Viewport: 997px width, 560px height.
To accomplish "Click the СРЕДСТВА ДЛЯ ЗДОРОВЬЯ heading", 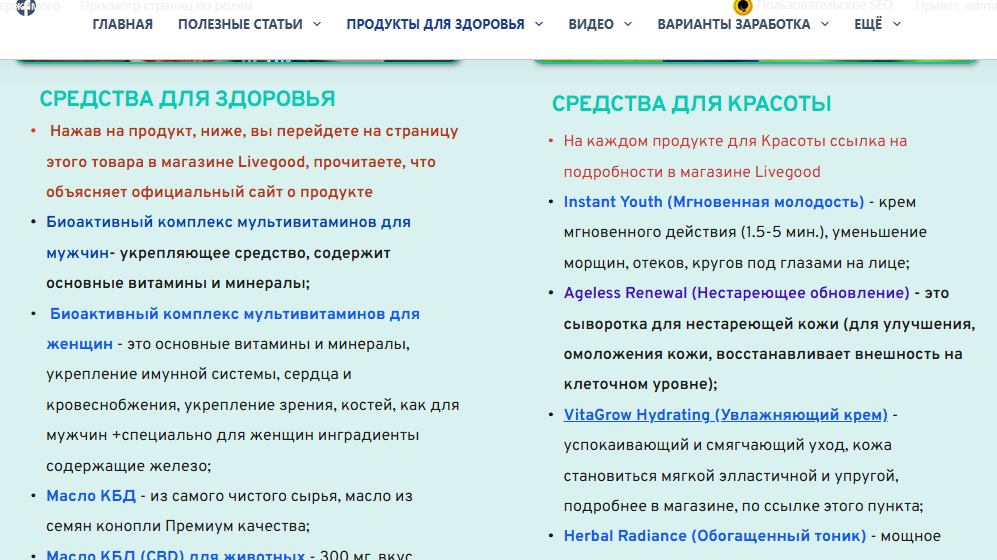I will click(x=188, y=99).
